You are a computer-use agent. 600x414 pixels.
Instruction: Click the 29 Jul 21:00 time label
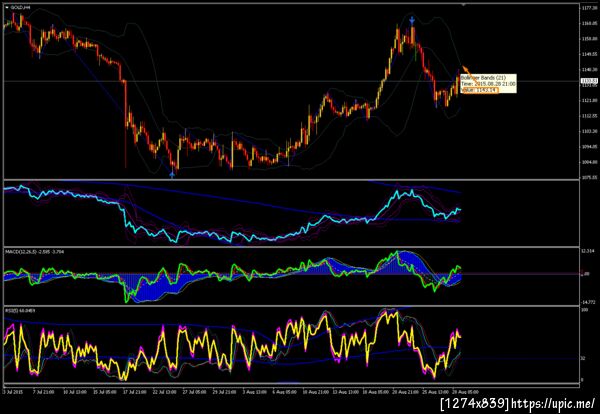(x=225, y=392)
